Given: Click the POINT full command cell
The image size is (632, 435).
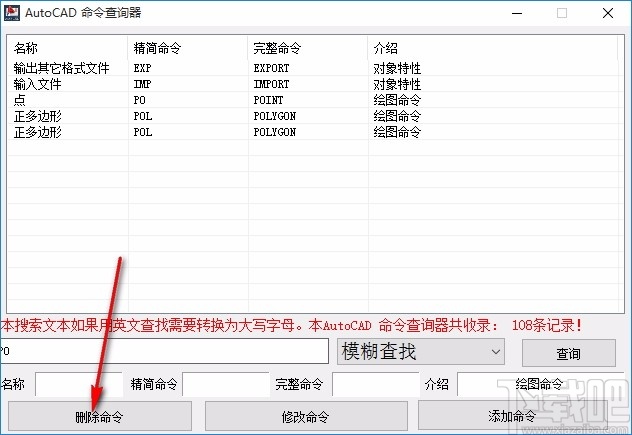Looking at the screenshot, I should pos(268,100).
